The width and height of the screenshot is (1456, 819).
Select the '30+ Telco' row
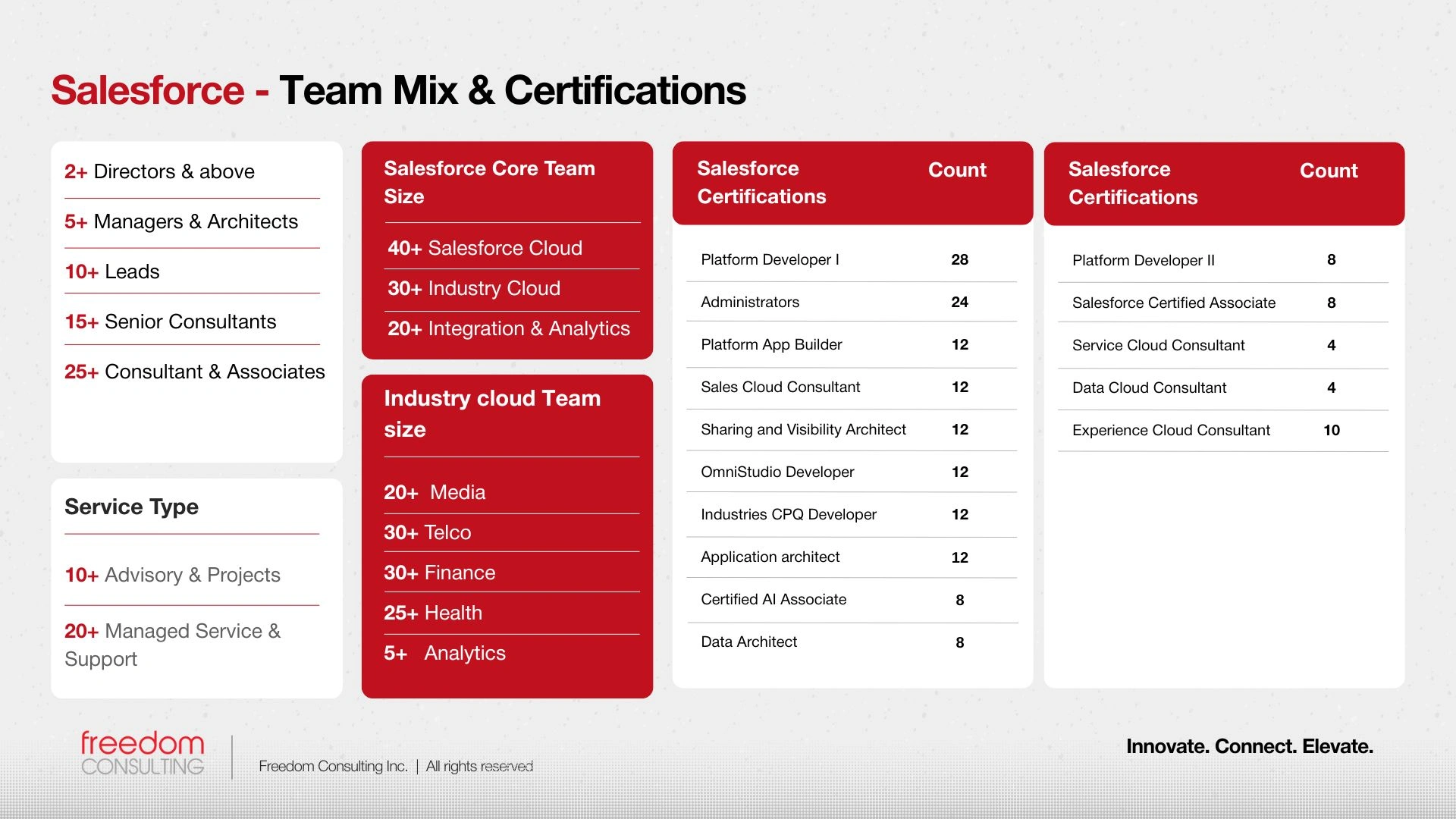point(428,532)
